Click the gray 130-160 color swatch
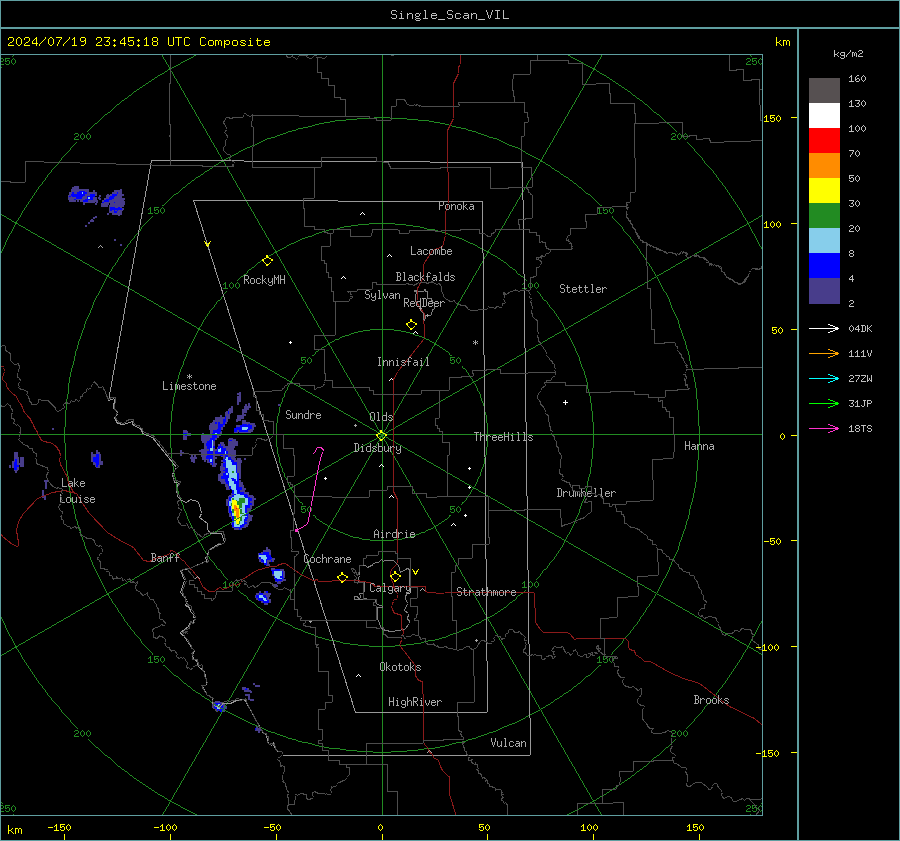This screenshot has height=841, width=900. pyautogui.click(x=824, y=91)
